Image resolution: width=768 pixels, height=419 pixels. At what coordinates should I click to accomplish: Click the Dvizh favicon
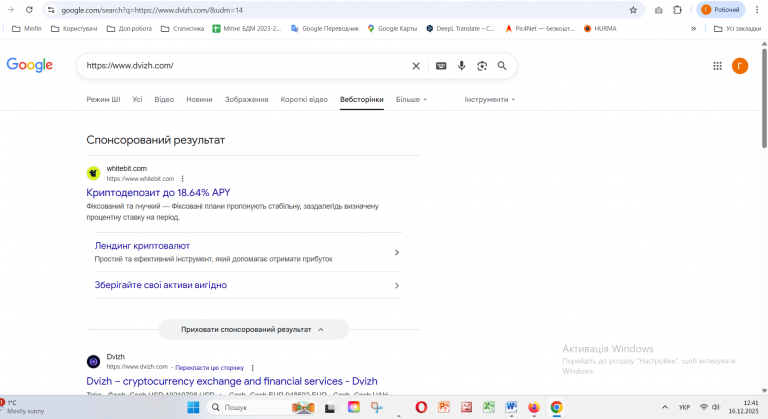pos(93,362)
